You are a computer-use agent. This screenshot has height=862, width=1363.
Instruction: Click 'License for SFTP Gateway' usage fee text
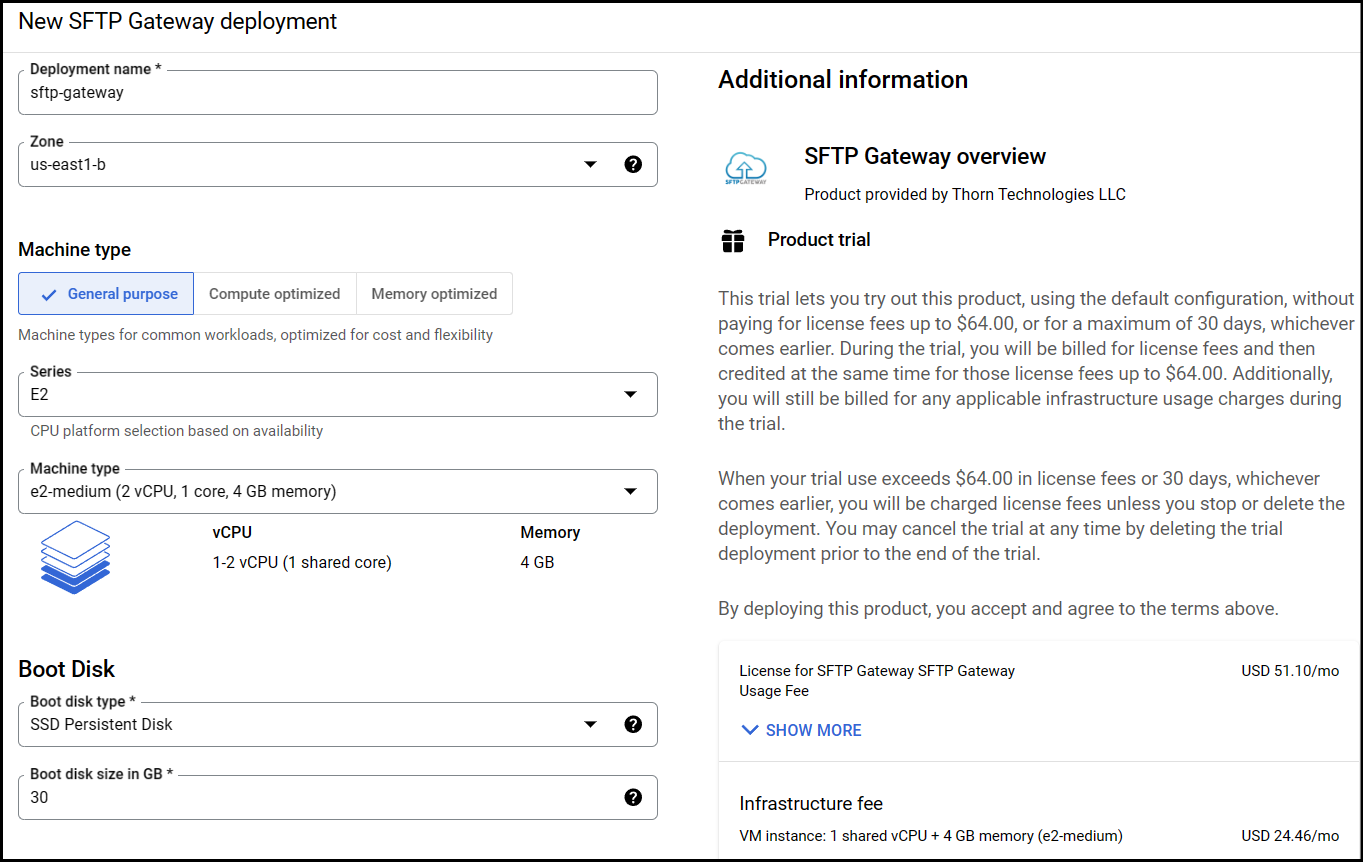click(x=877, y=681)
